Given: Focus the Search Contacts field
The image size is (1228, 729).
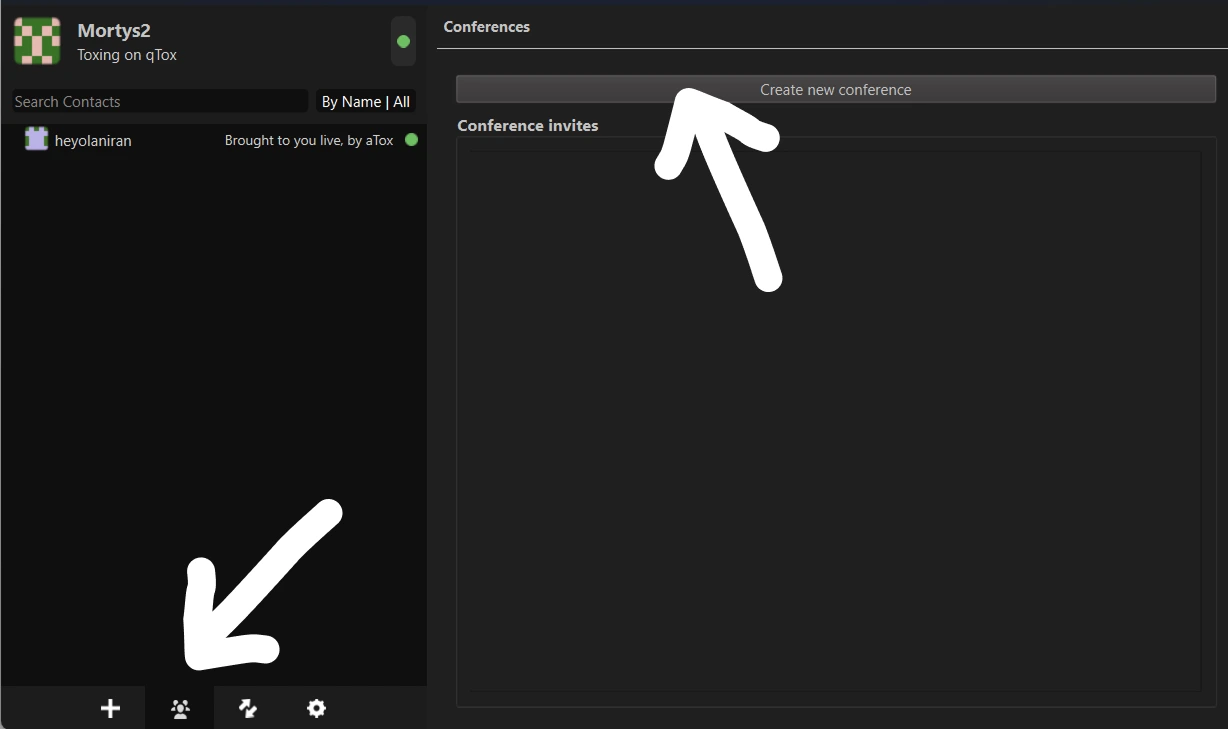Looking at the screenshot, I should (158, 101).
